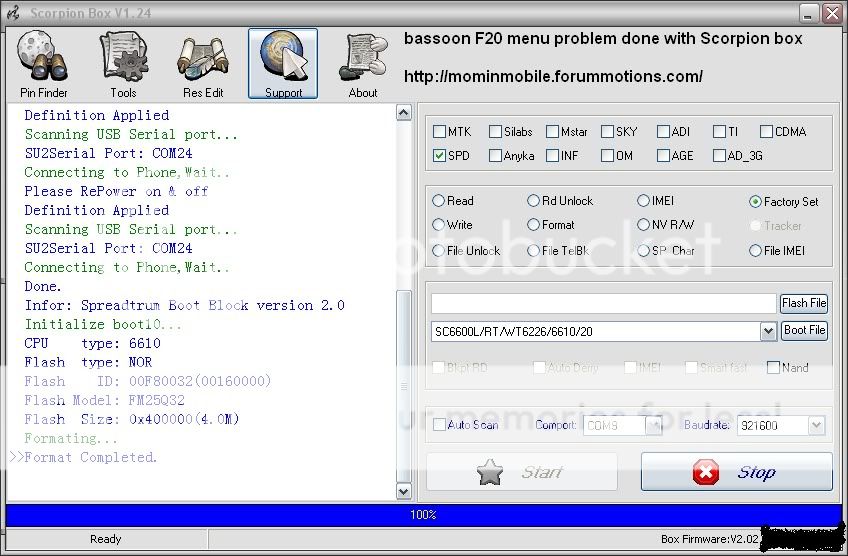Viewport: 848px width, 556px height.
Task: Uncheck the SPD checkbox
Action: click(439, 156)
